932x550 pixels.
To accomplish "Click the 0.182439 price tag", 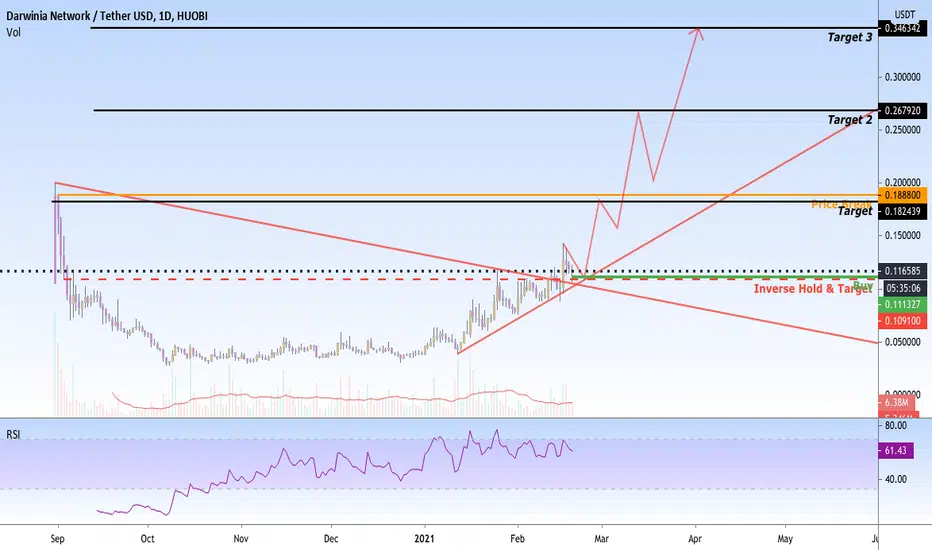I will coord(902,211).
